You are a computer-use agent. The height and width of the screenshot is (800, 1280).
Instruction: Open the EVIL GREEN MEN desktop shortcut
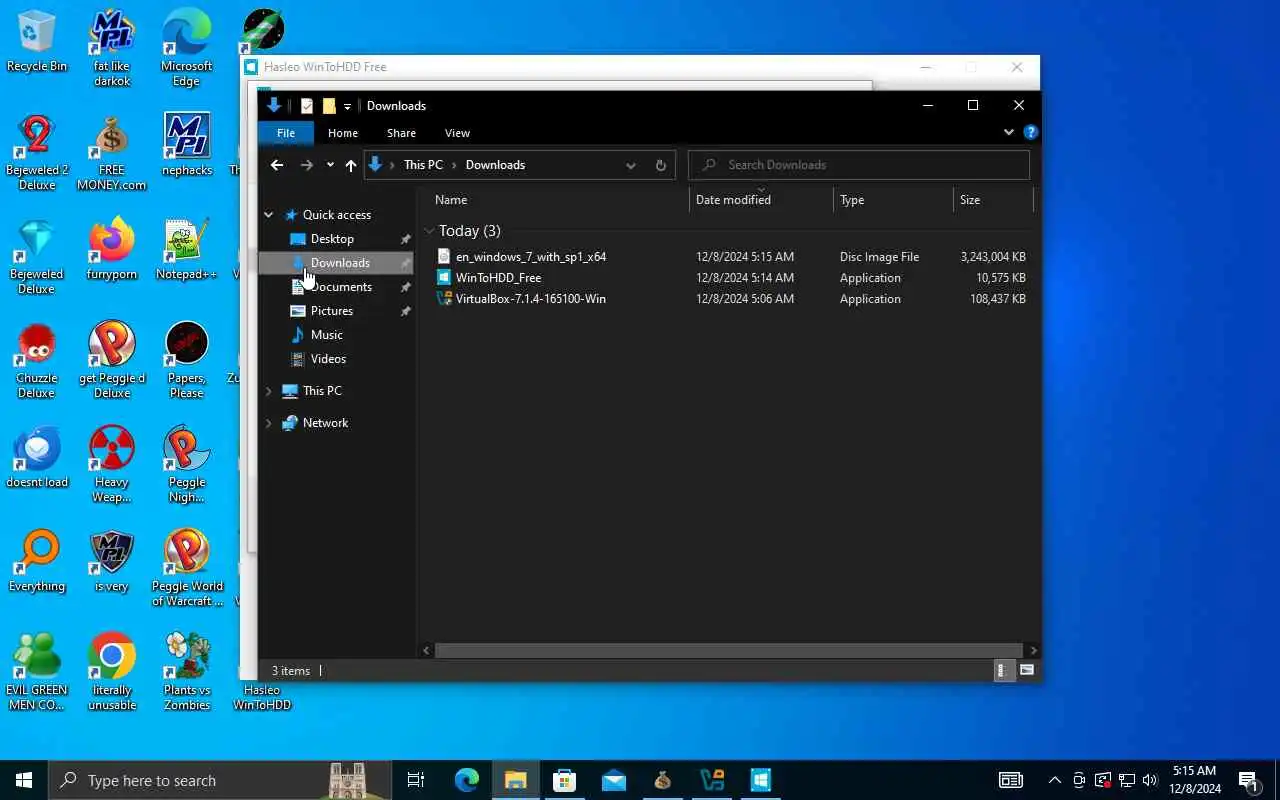(37, 672)
